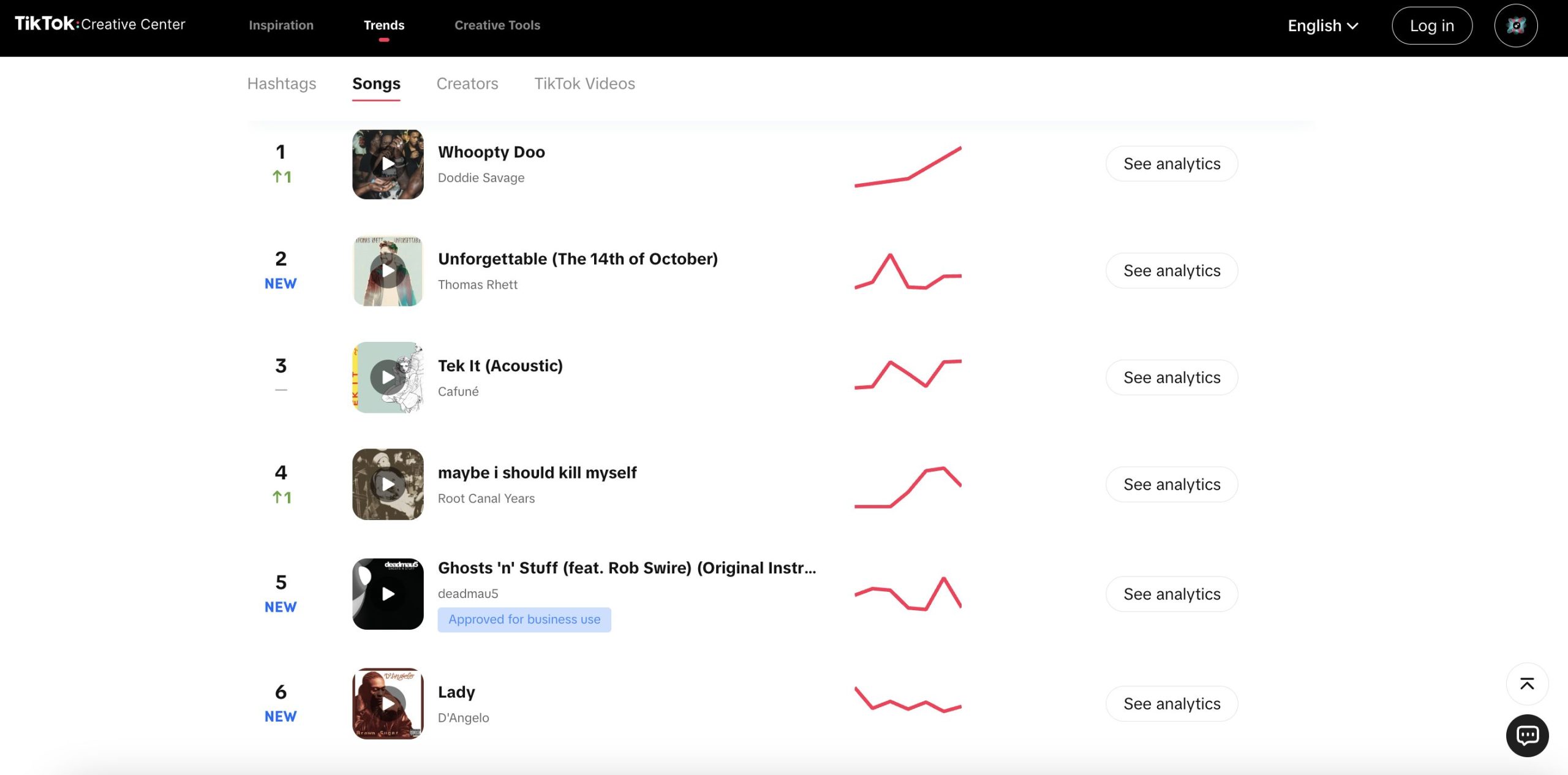
Task: Open the Creative Tools menu
Action: tap(497, 25)
